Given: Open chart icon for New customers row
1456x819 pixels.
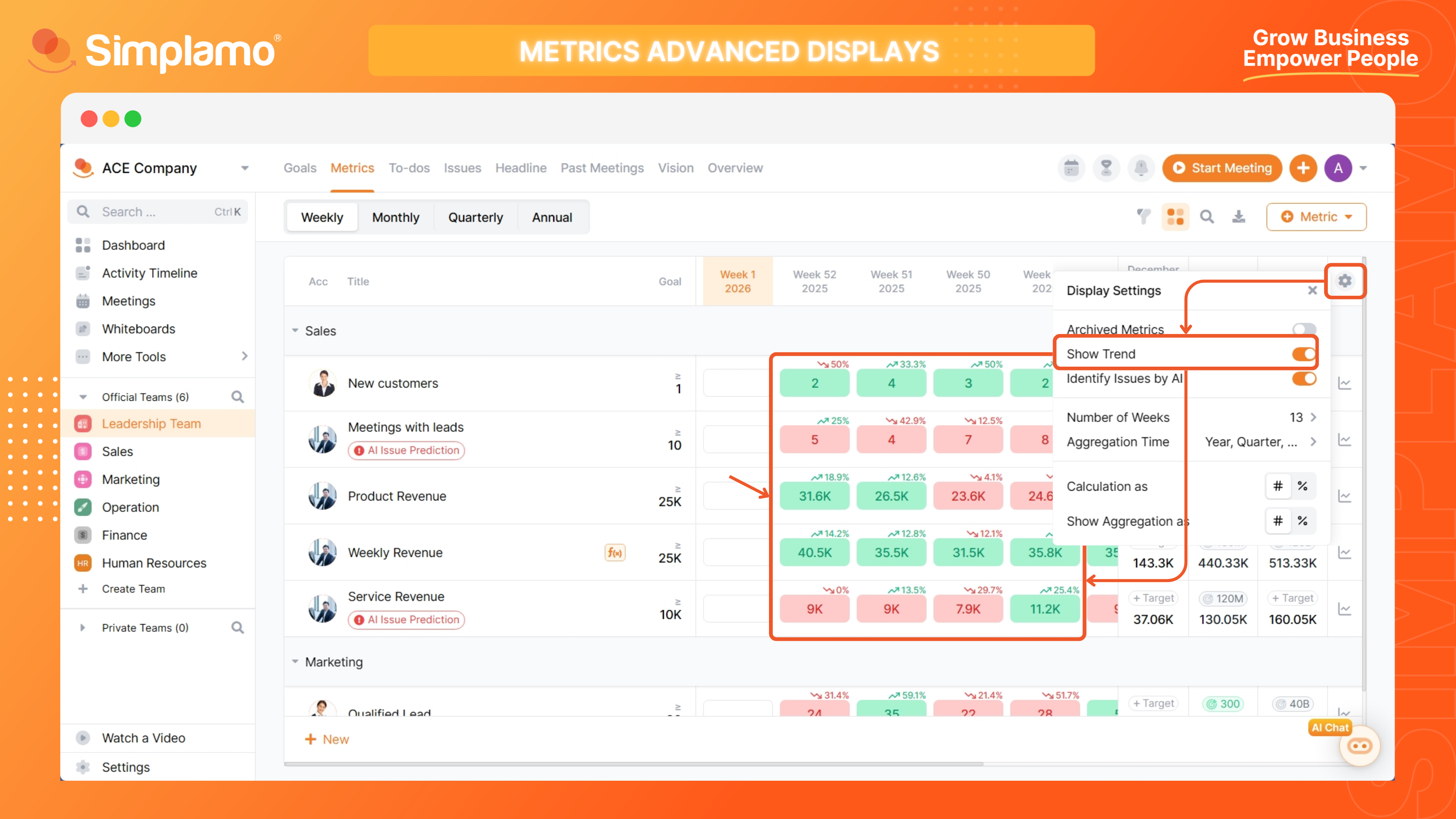Looking at the screenshot, I should 1345,383.
